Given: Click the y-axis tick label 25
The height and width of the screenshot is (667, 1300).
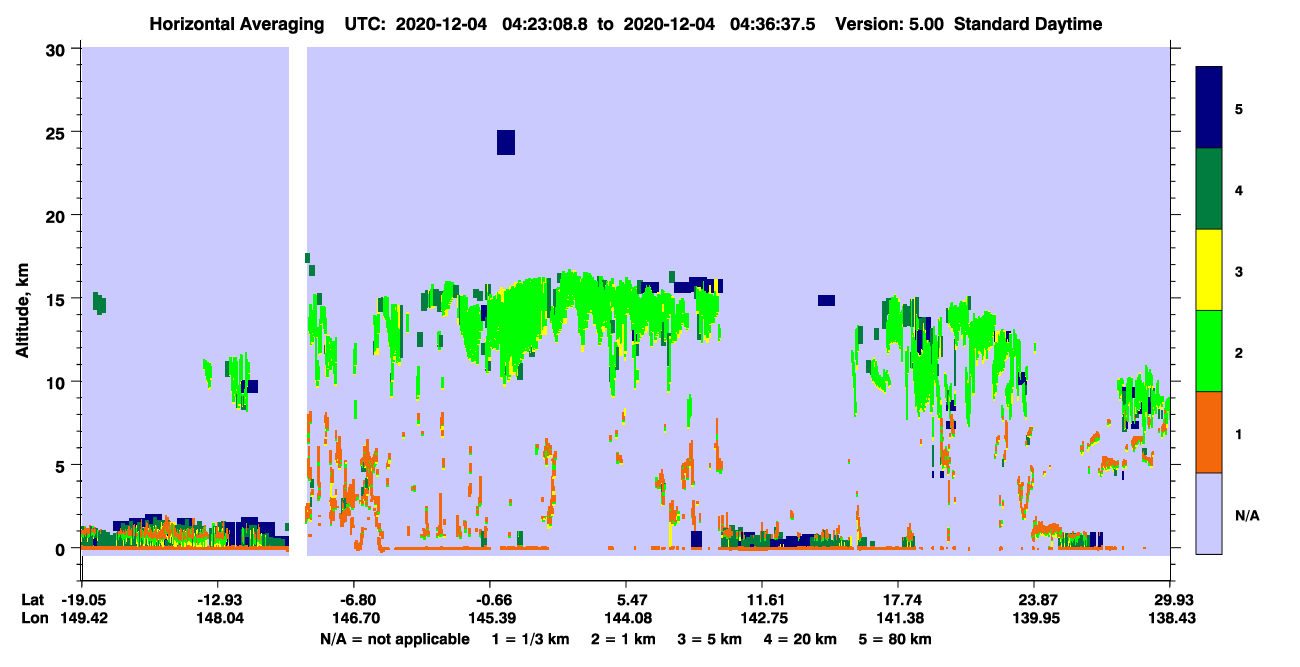Looking at the screenshot, I should (x=57, y=132).
